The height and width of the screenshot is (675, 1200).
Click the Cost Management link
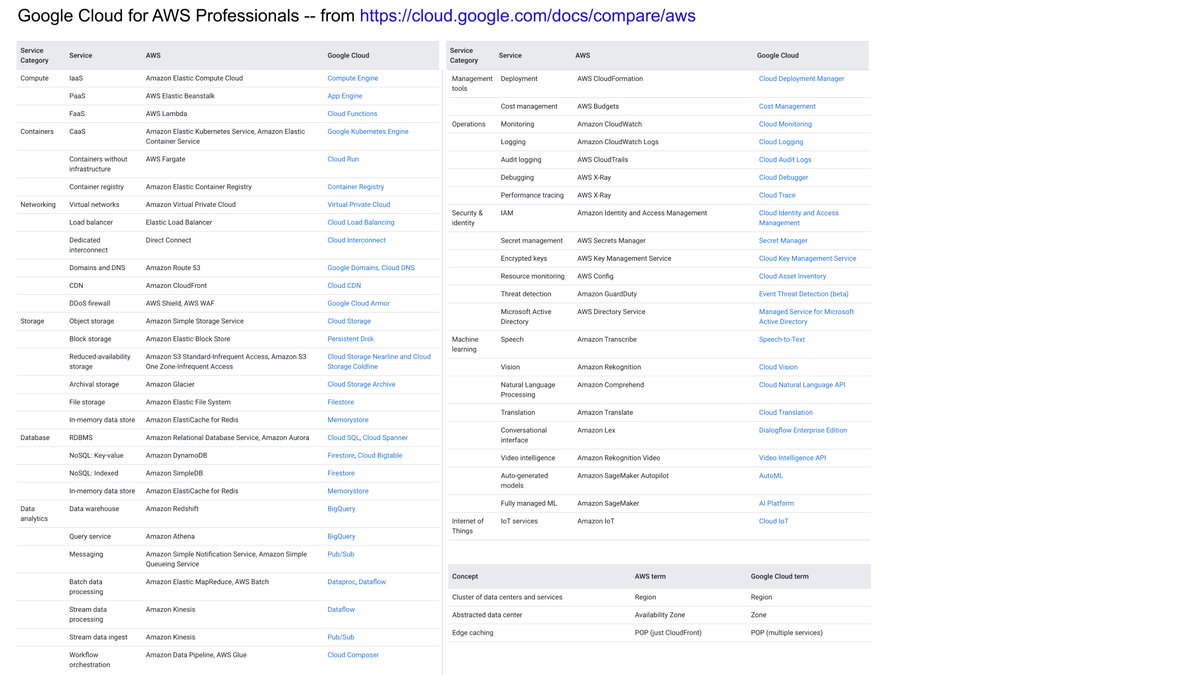click(787, 107)
